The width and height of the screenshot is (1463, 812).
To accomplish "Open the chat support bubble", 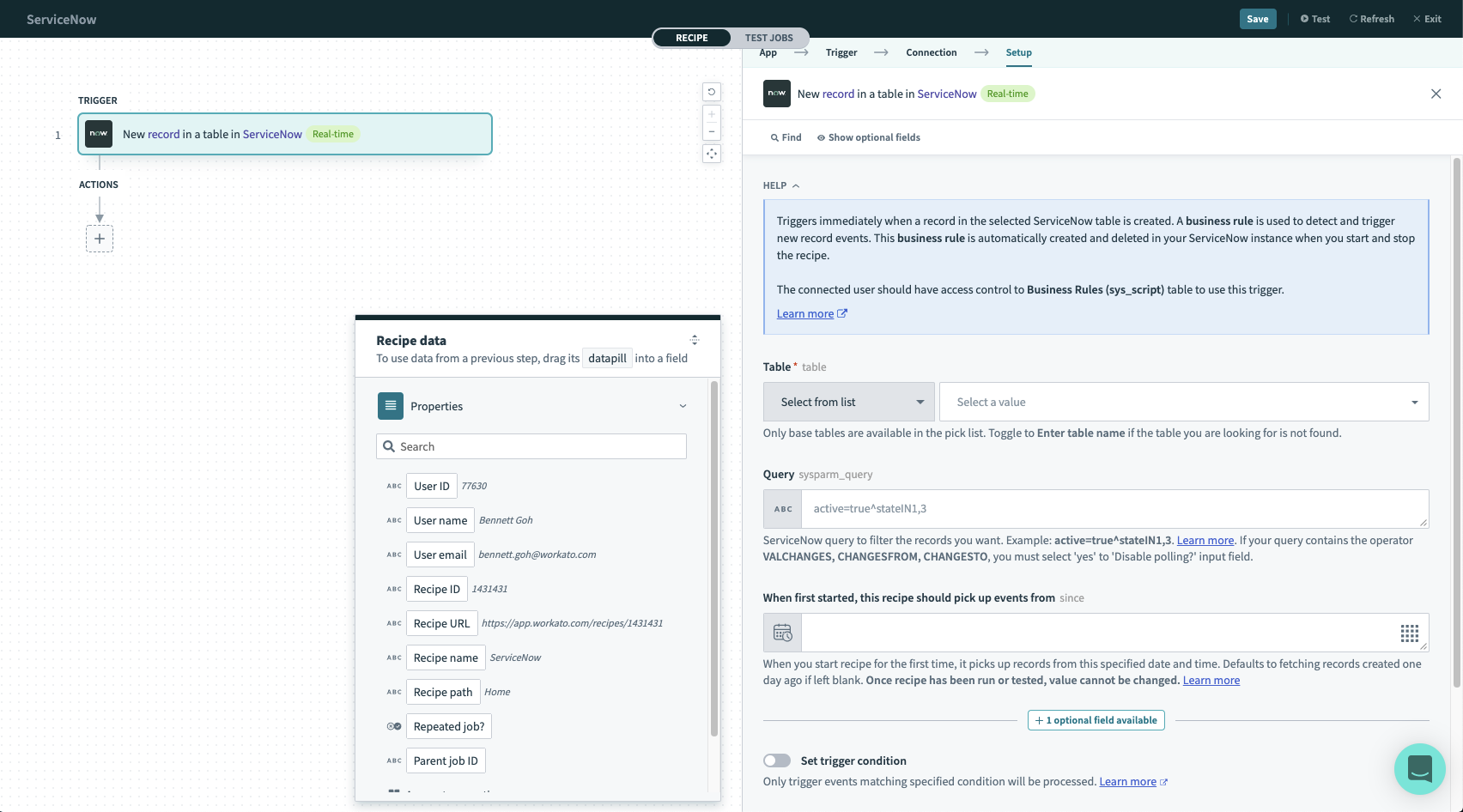I will (1419, 768).
